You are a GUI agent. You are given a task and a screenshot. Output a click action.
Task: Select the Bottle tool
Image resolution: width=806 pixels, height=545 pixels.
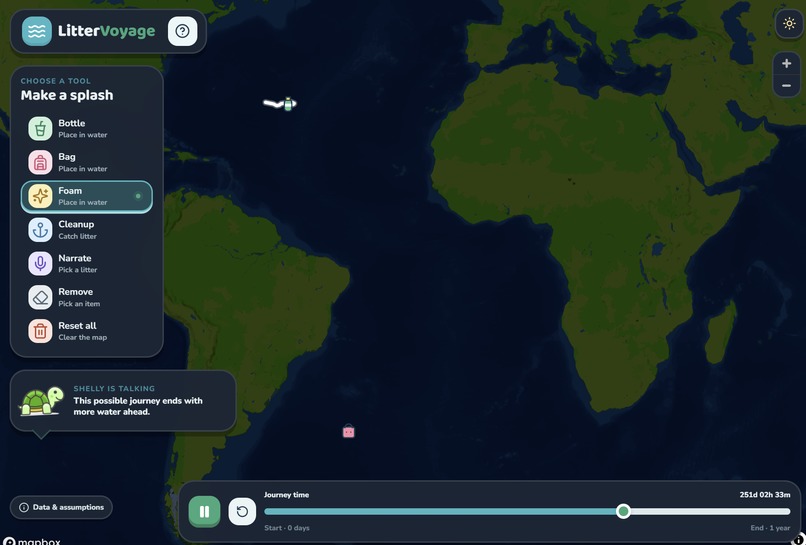coord(86,129)
